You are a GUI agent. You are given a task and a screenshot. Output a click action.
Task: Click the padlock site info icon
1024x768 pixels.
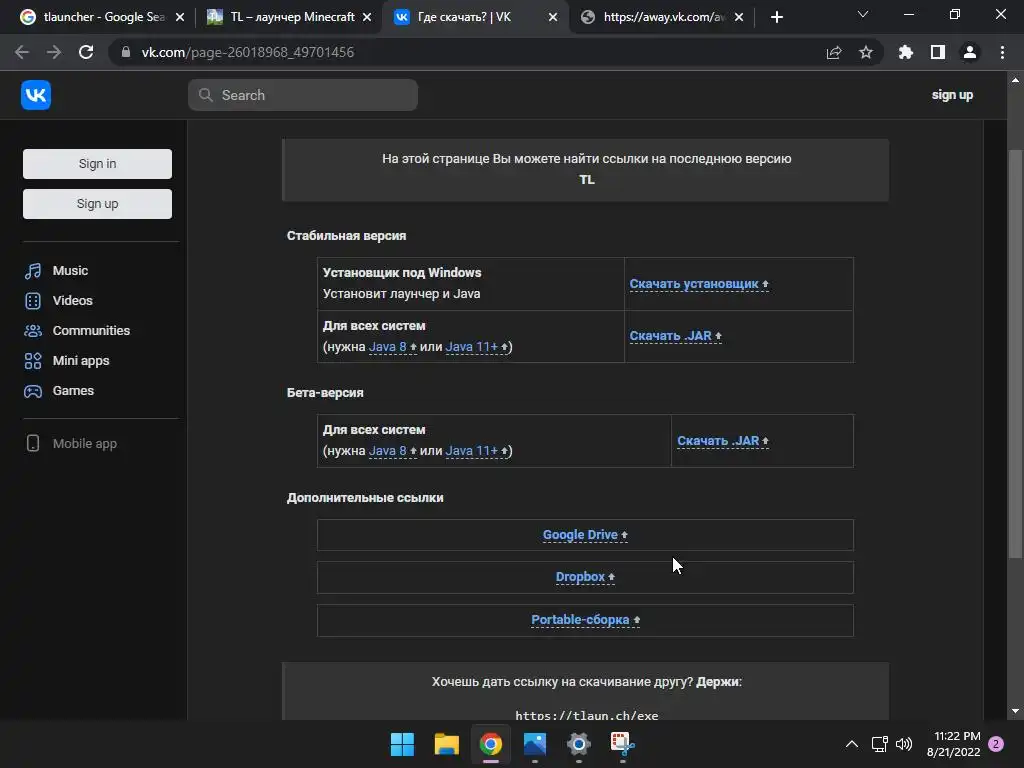[126, 52]
